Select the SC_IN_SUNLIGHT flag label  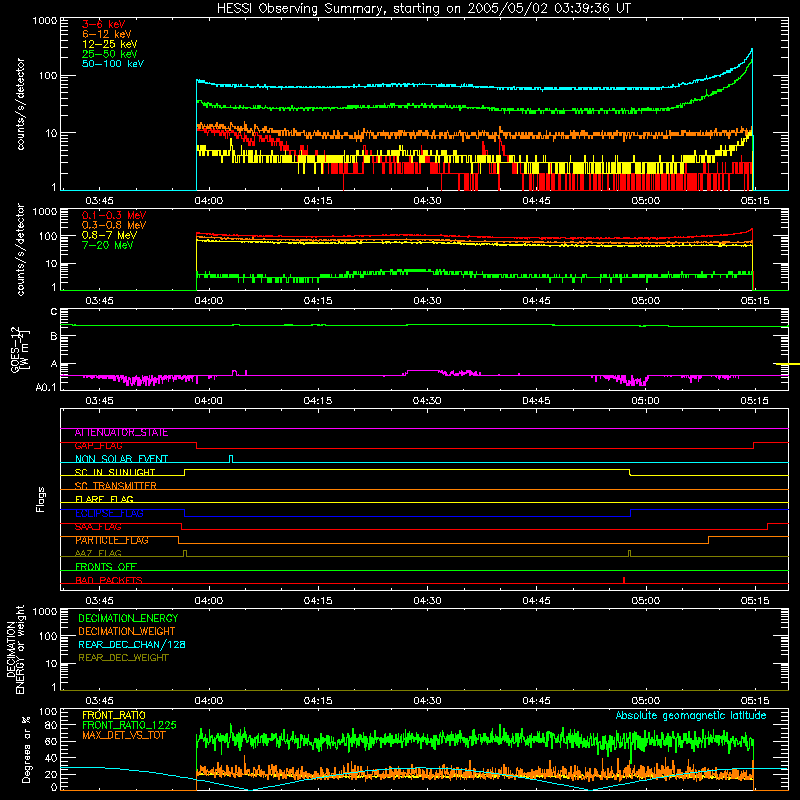point(115,472)
